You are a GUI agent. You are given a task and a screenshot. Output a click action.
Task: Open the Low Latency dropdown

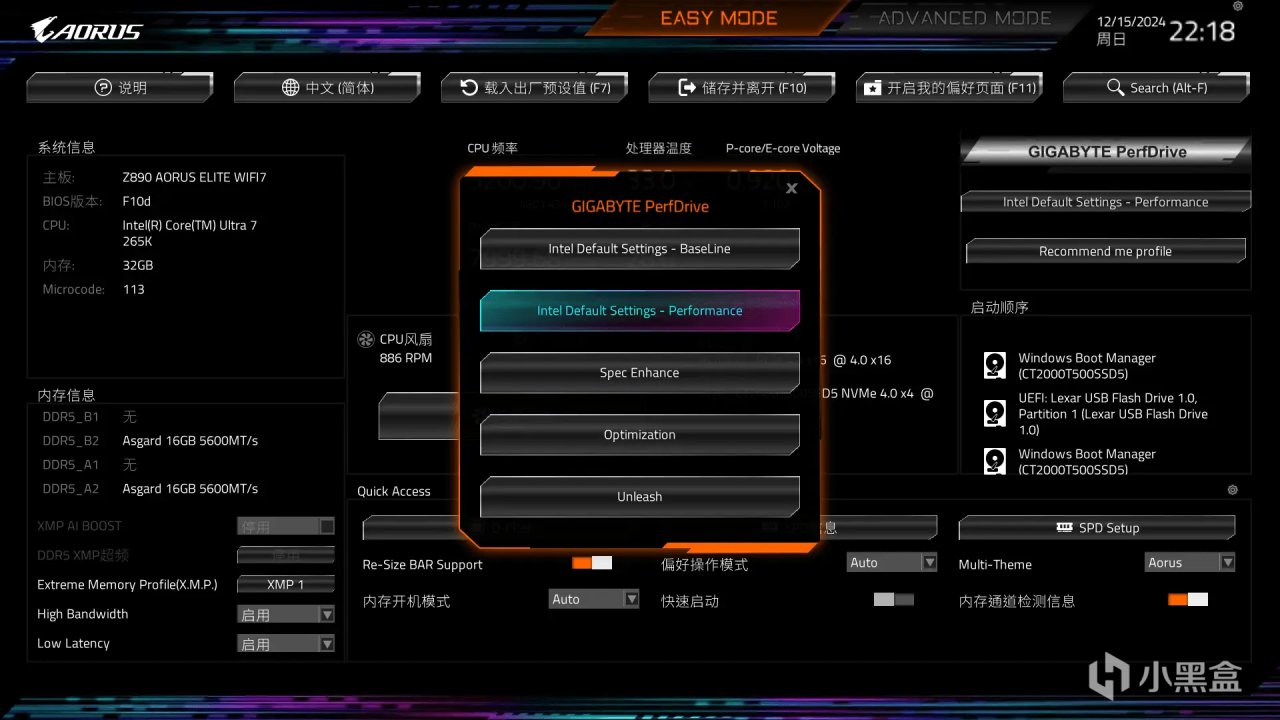(x=286, y=644)
